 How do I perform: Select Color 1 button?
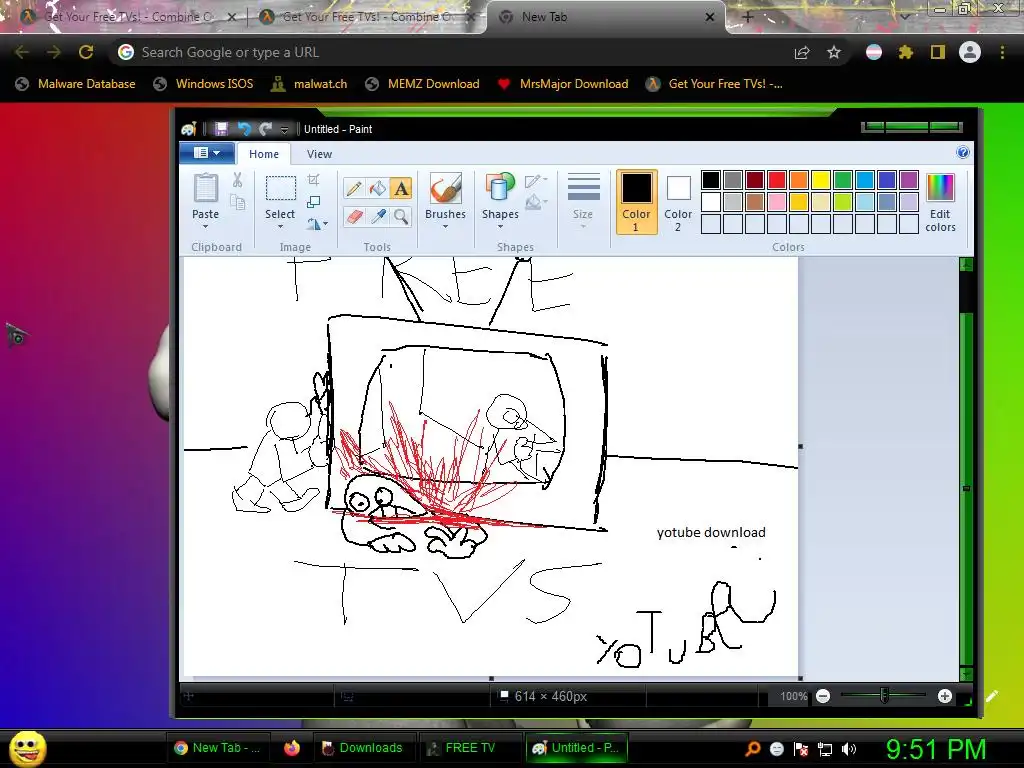(636, 202)
